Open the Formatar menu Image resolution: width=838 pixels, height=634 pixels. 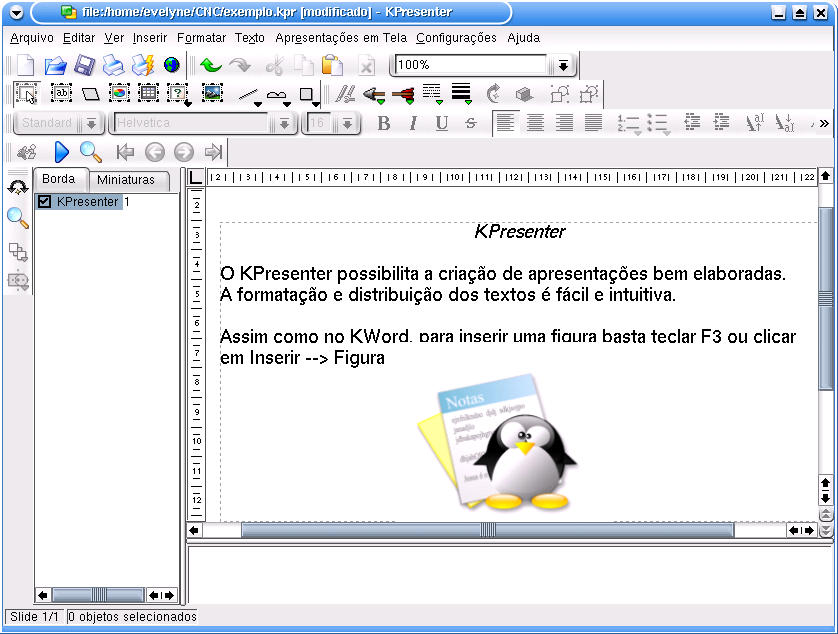[x=201, y=38]
